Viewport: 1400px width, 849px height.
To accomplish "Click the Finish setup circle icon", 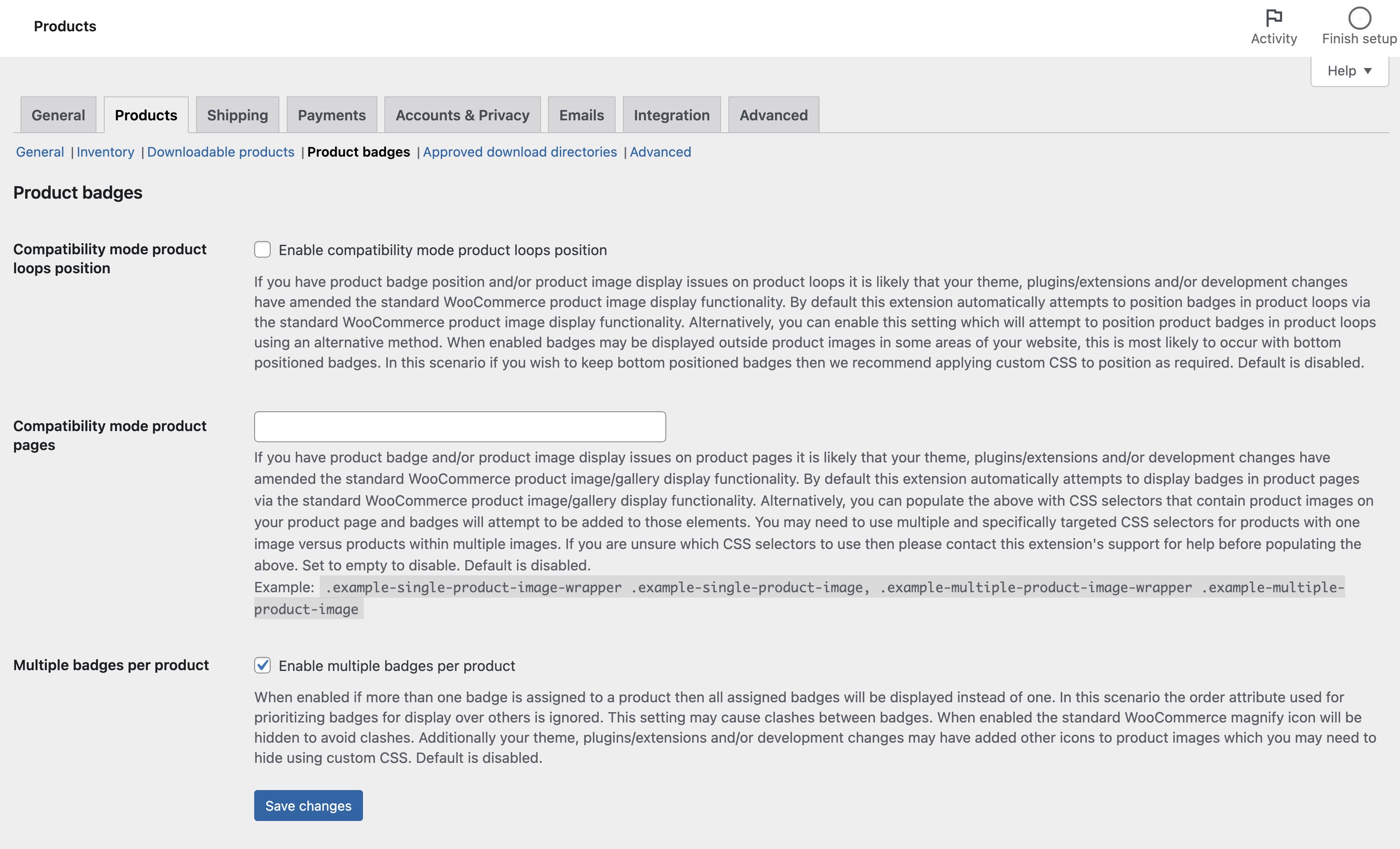I will click(1359, 18).
